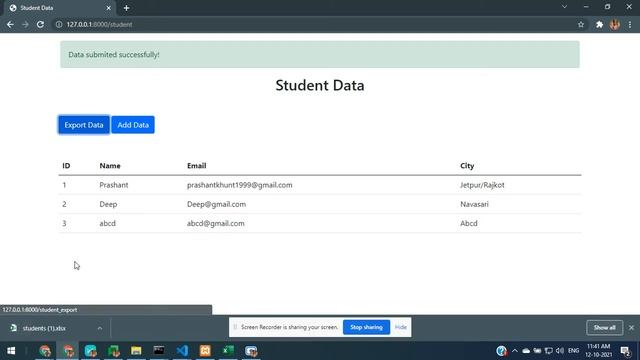
Task: Show hidden system tray icons
Action: pos(515,351)
